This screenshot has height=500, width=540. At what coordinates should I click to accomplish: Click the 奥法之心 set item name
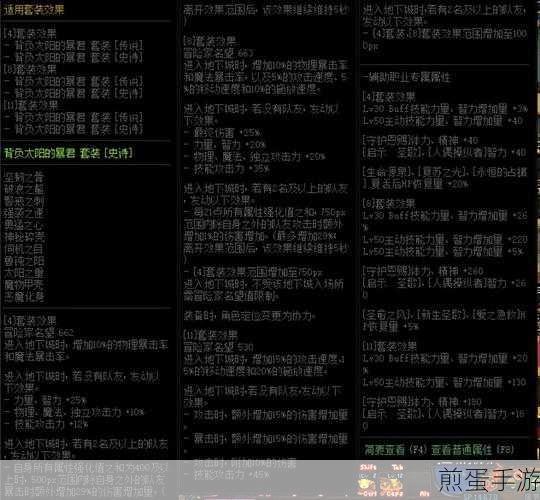pyautogui.click(x=24, y=225)
